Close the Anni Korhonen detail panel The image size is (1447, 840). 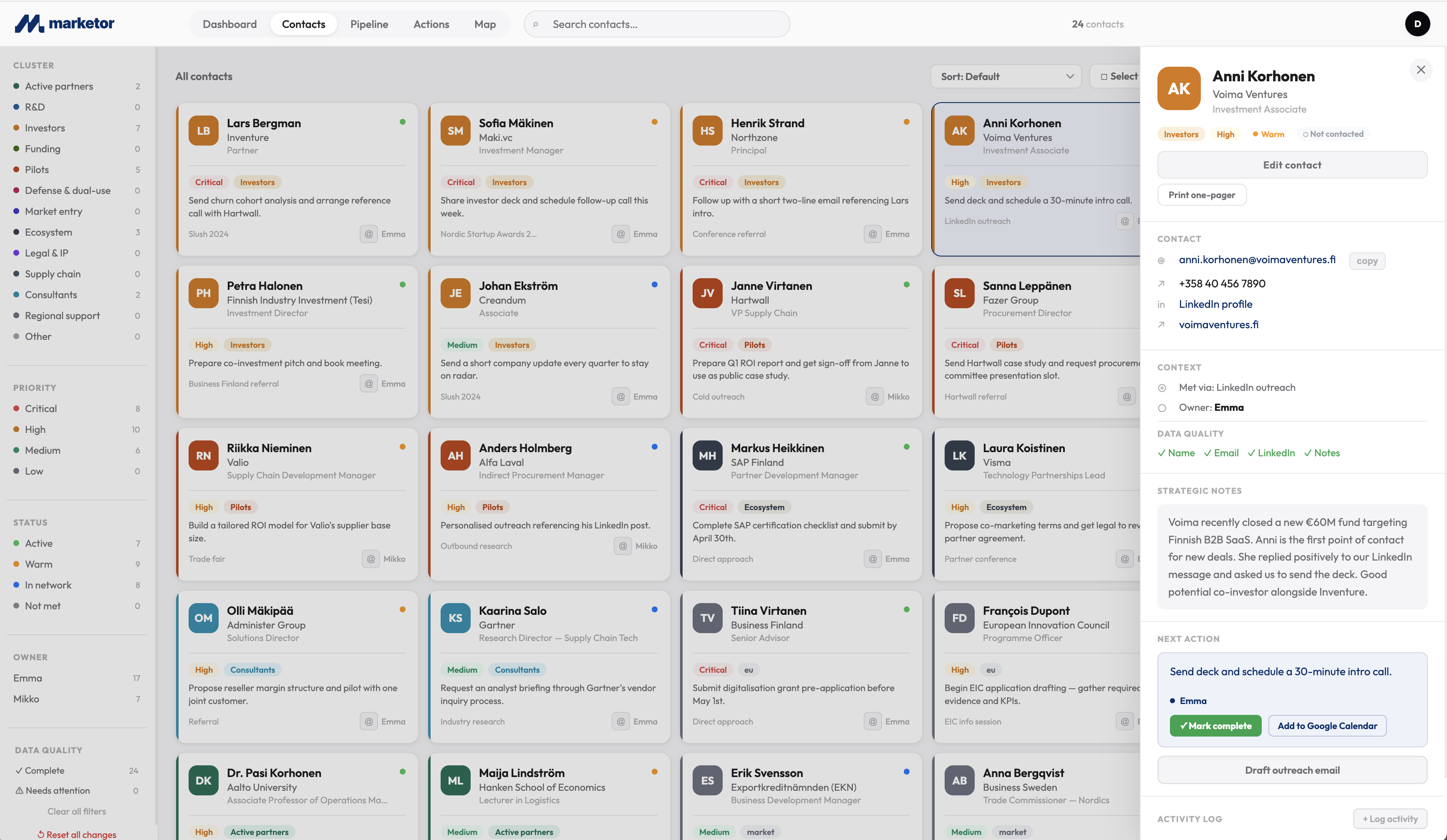pos(1421,70)
